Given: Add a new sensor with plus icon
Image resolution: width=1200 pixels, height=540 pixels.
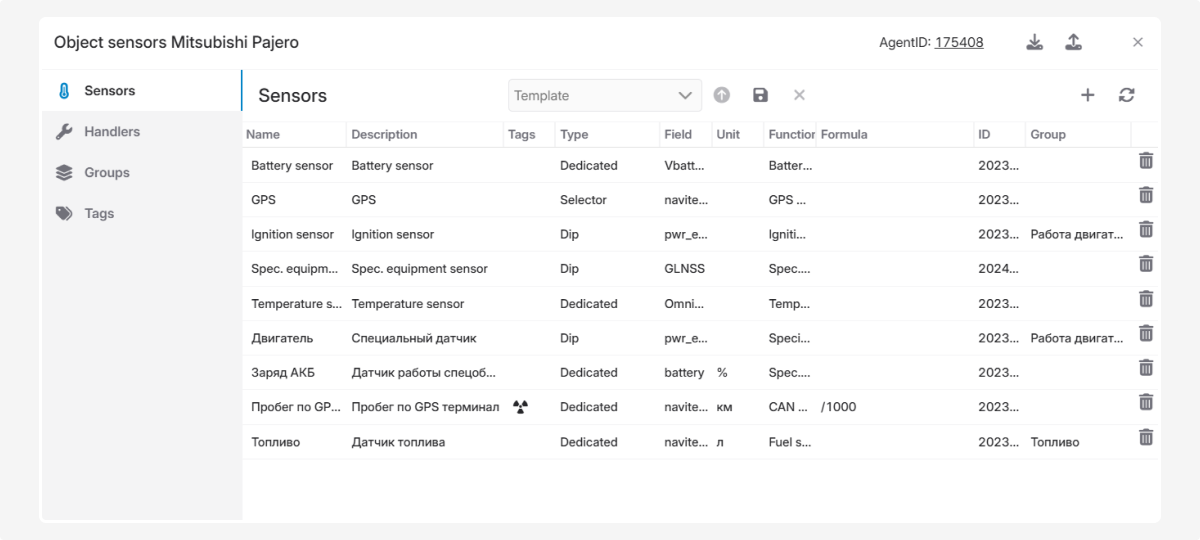Looking at the screenshot, I should [x=1088, y=95].
